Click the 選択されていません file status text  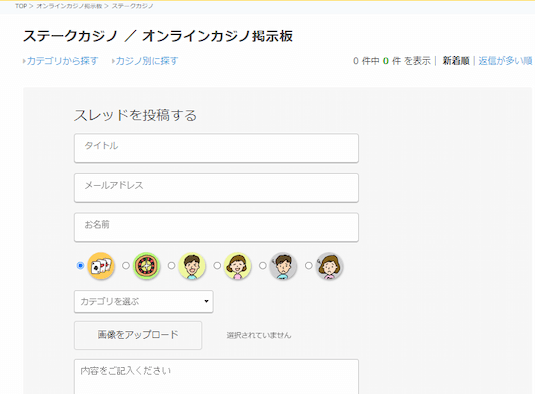[259, 335]
